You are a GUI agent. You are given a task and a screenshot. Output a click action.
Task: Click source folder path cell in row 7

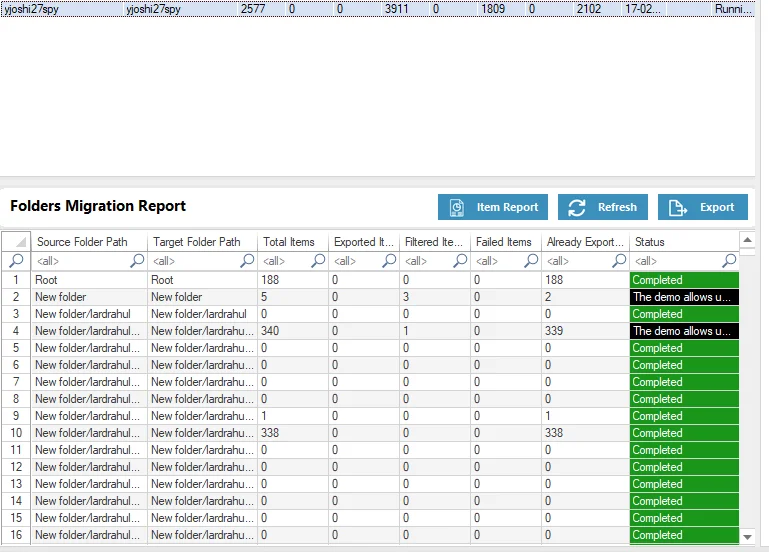(x=89, y=382)
